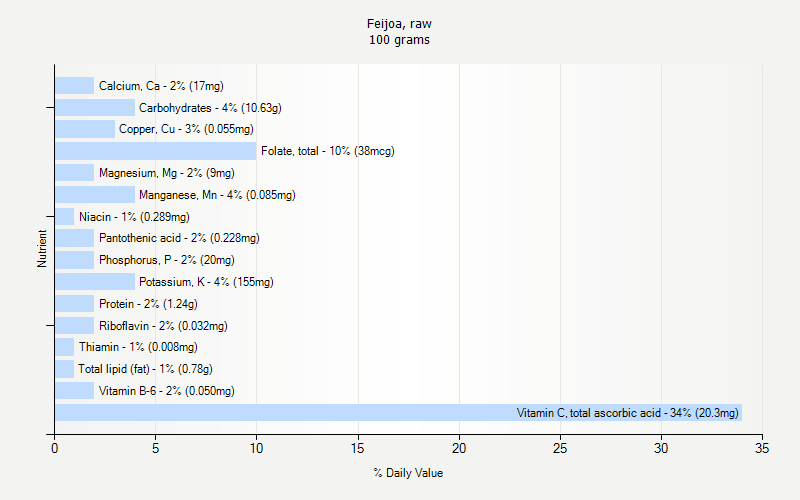Click the blue Niacin bar

(64, 217)
